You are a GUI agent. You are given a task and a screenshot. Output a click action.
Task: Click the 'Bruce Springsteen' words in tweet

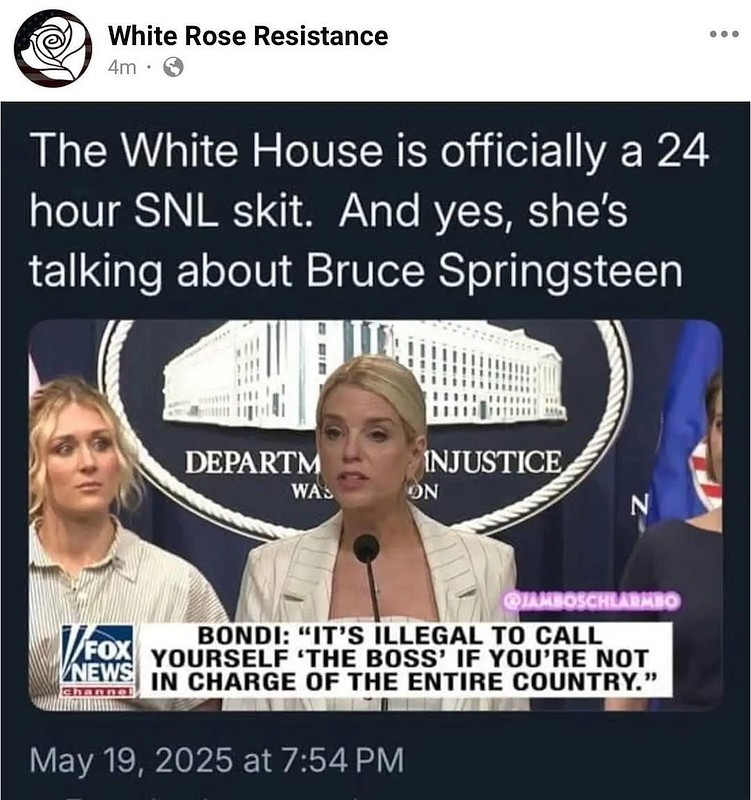494,270
